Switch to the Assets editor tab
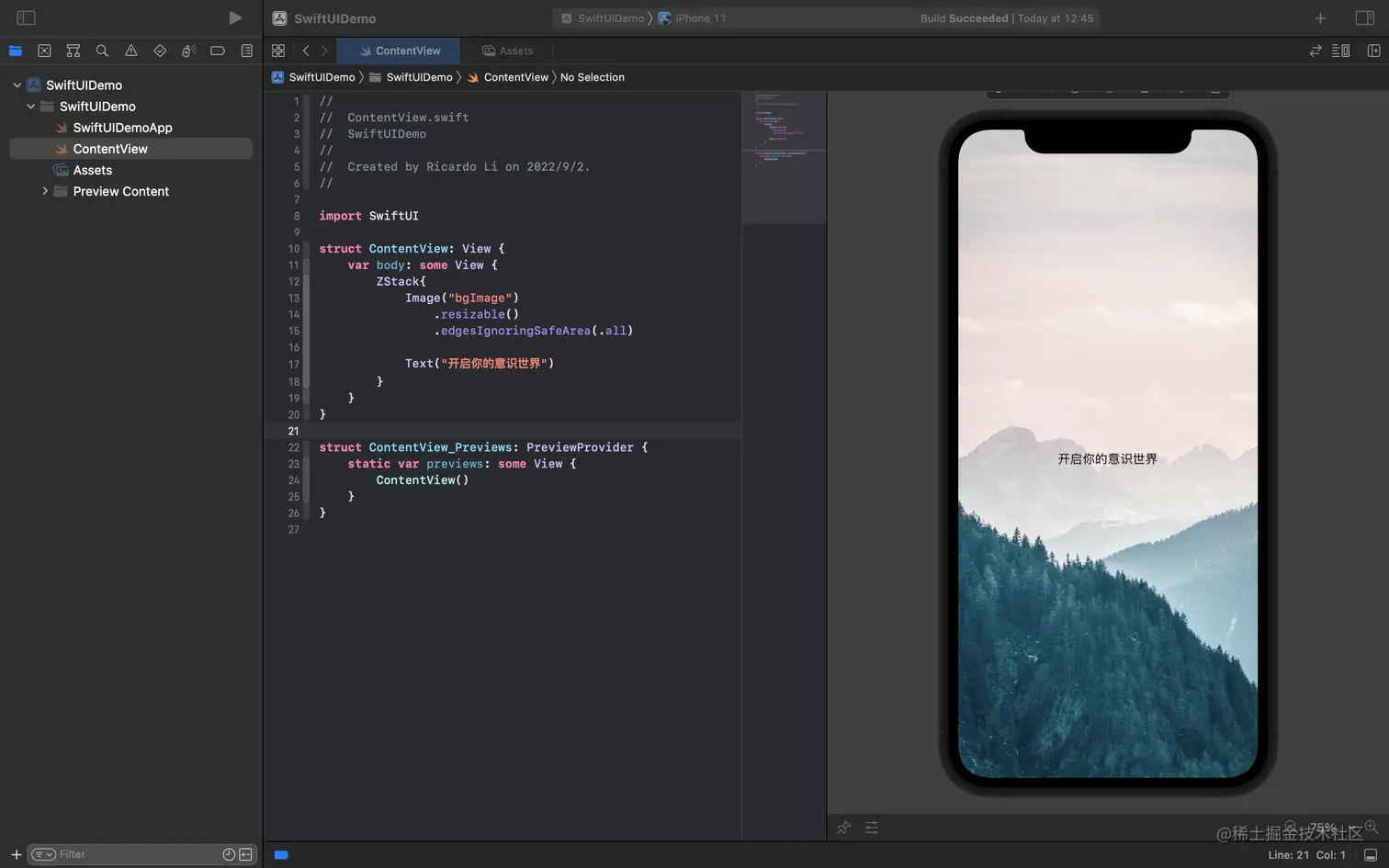1389x868 pixels. (x=507, y=51)
